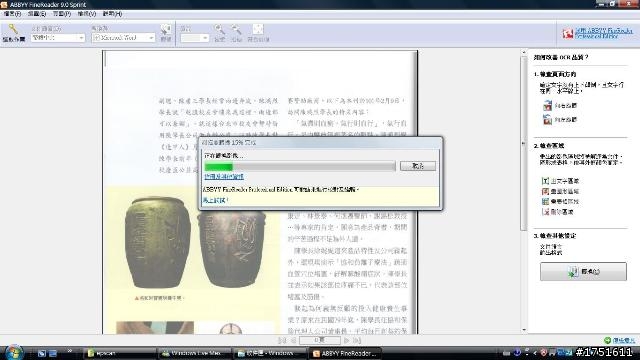Go to previous page arrow
640x360 pixels.
pyautogui.click(x=293, y=340)
